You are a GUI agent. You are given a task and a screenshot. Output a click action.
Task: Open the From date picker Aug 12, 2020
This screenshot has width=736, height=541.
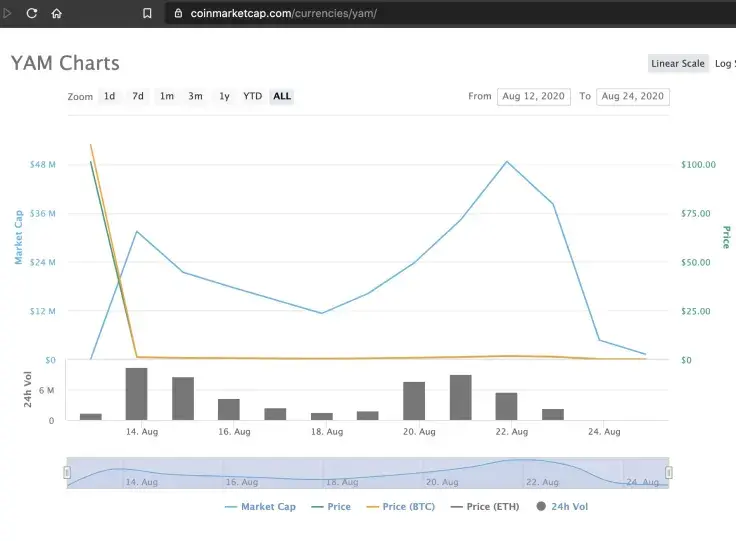(532, 96)
